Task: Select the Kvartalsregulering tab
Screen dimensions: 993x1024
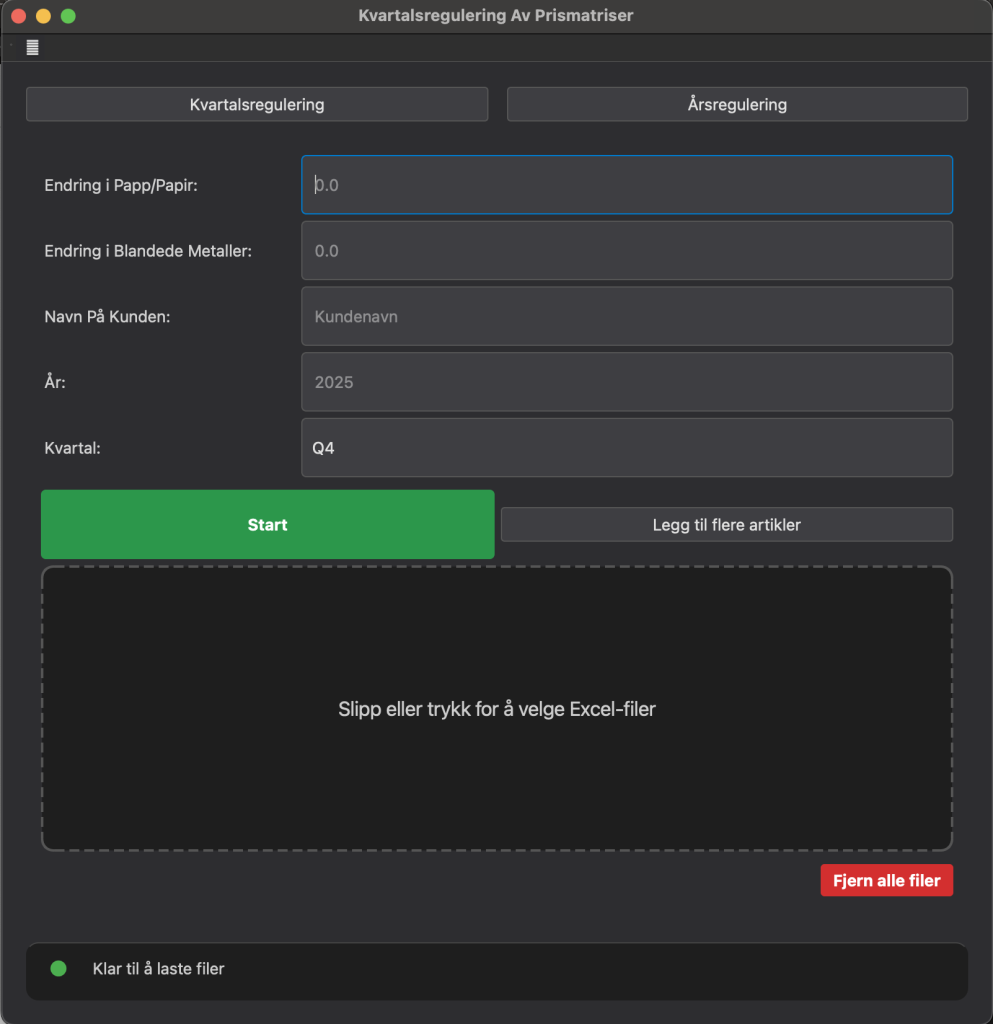Action: click(x=257, y=104)
